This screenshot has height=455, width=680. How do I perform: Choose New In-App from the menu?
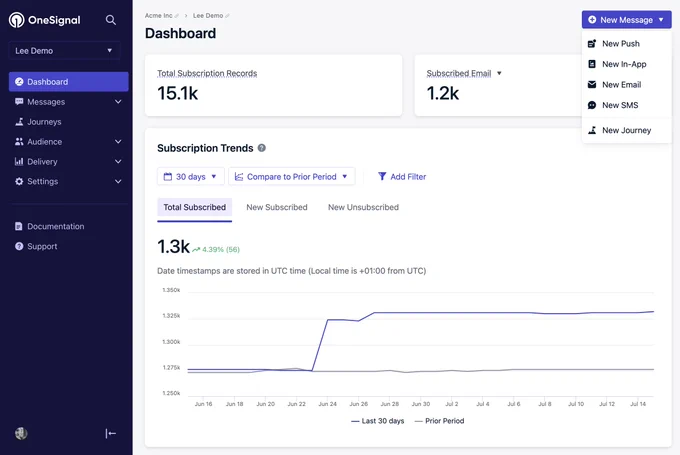(x=627, y=64)
